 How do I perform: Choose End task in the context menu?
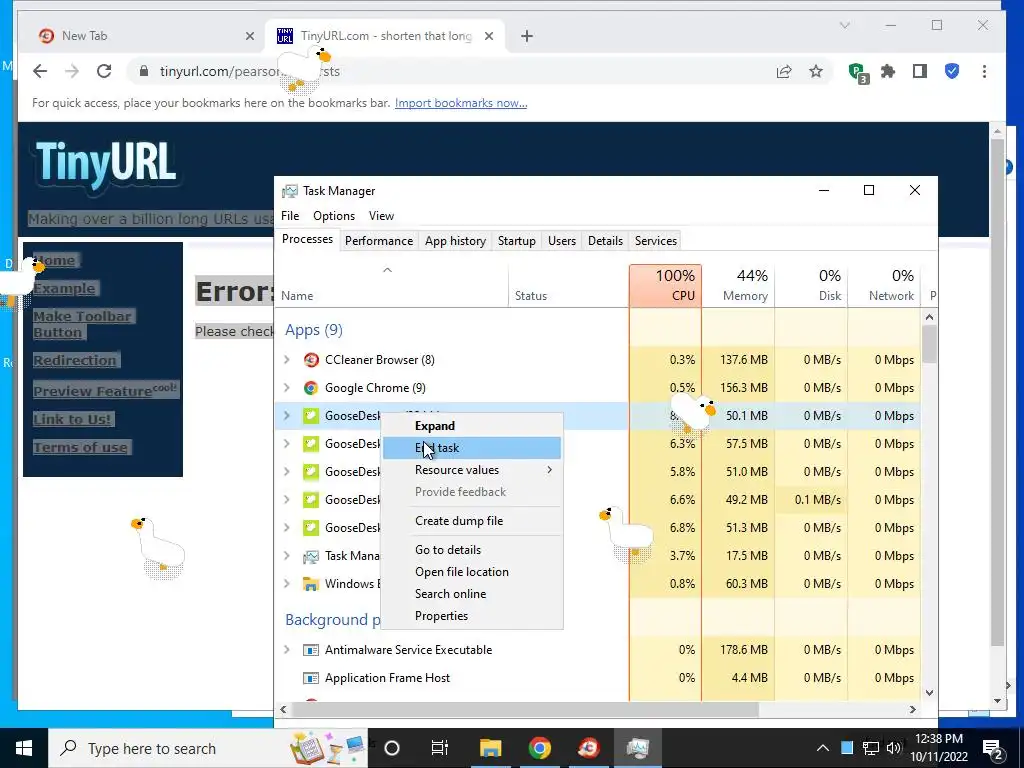coord(472,448)
